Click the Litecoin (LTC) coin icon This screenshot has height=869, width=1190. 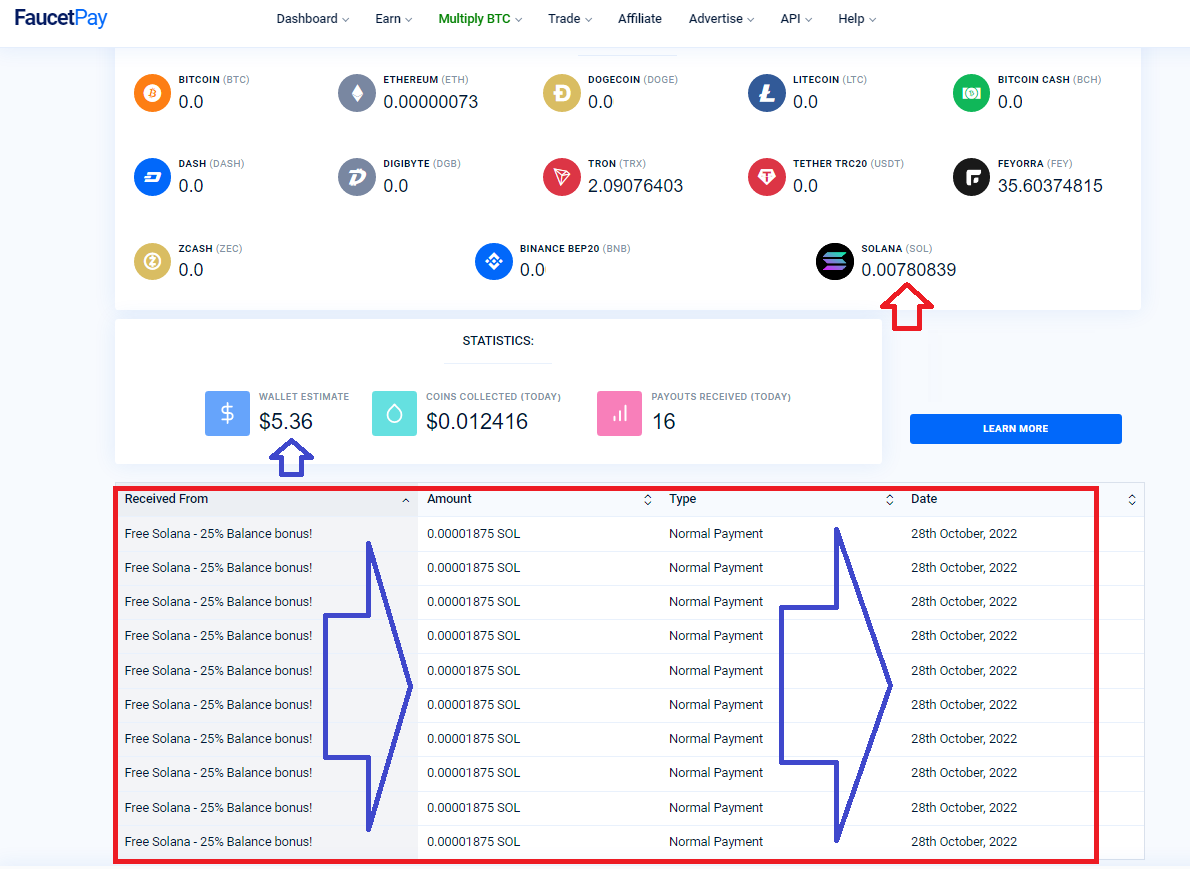point(767,93)
